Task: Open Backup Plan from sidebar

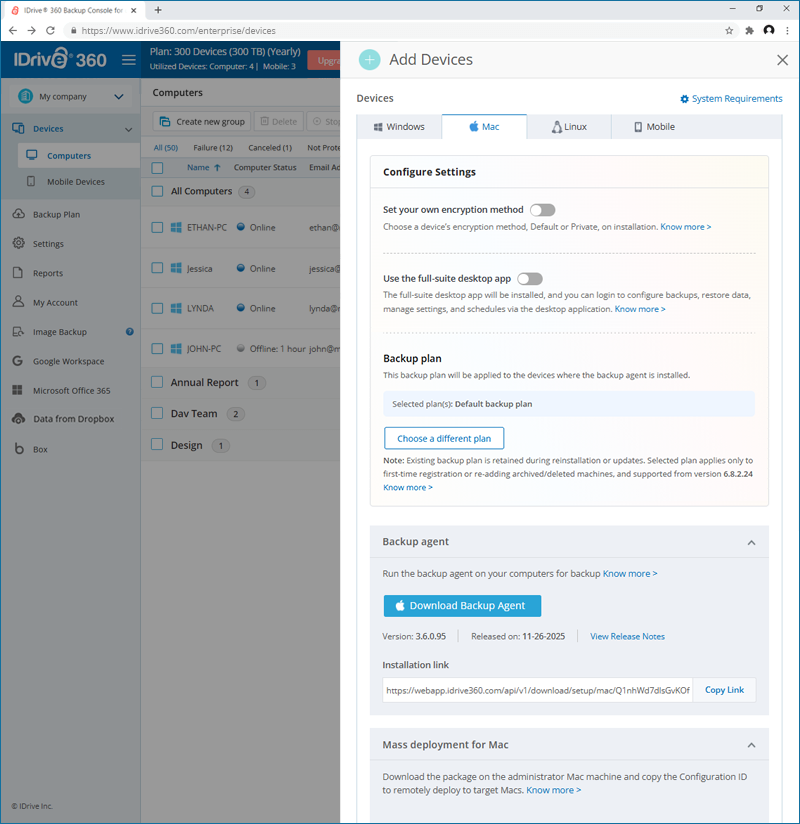Action: tap(56, 214)
